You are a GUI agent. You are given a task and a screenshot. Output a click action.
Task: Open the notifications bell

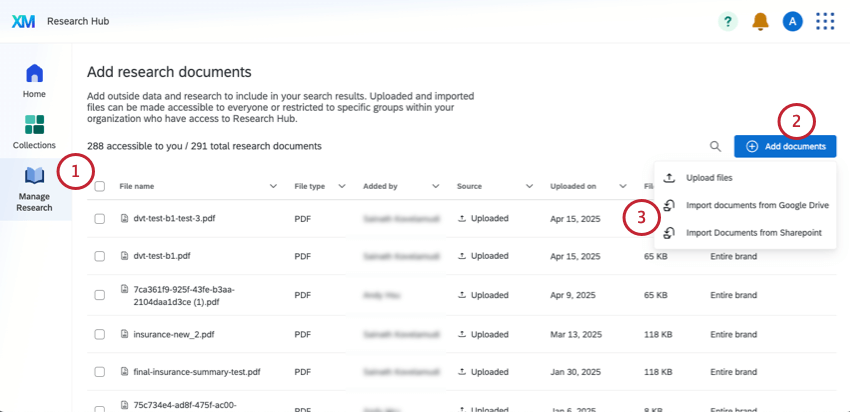[x=760, y=21]
